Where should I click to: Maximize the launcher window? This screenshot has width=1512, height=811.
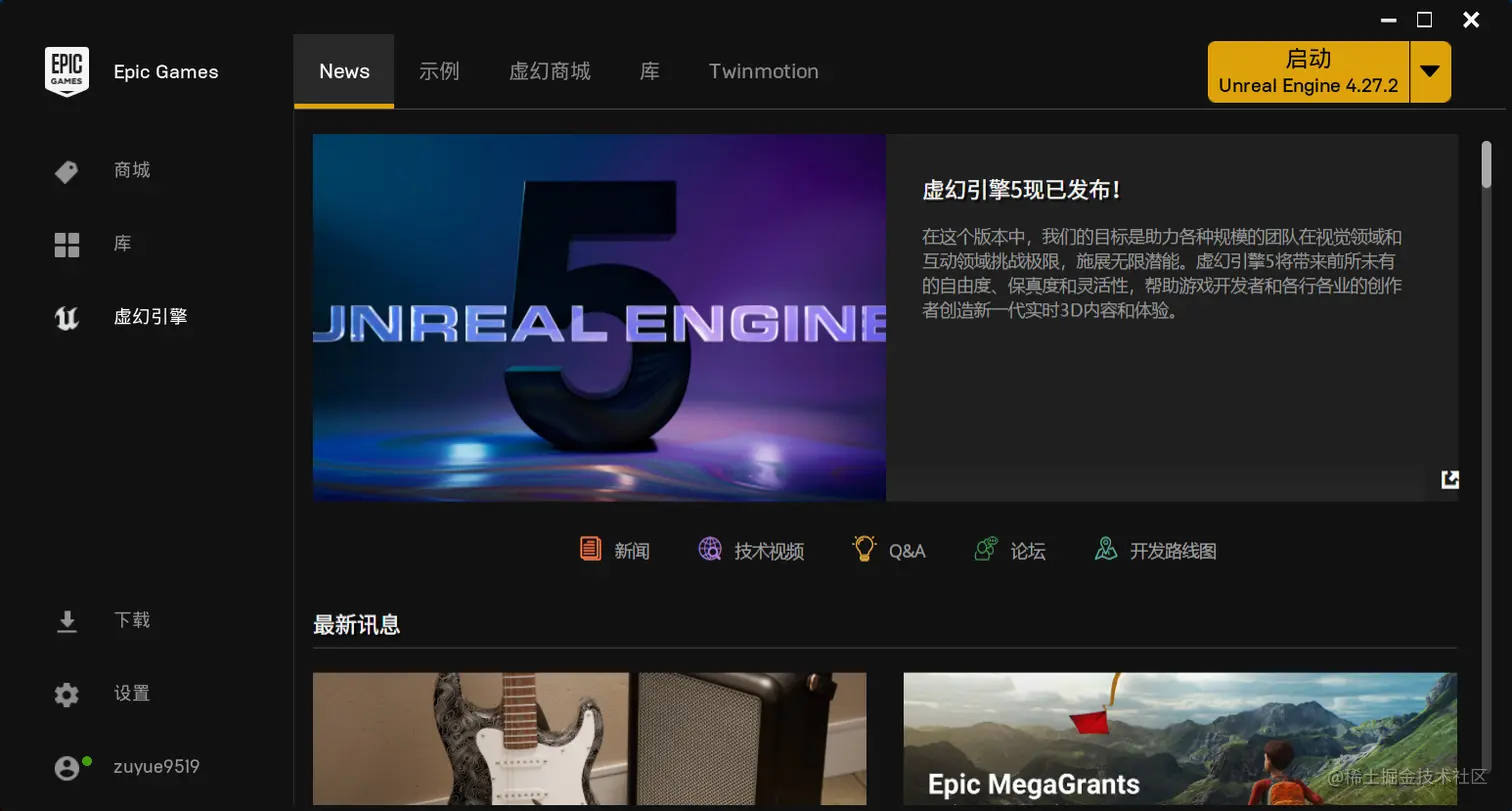1425,20
